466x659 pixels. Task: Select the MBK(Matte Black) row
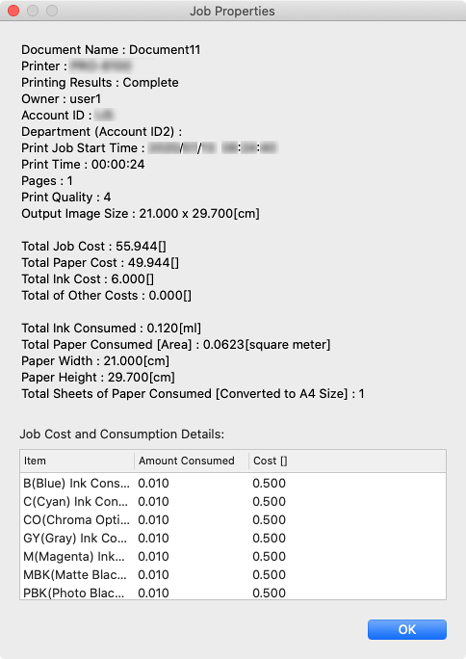coord(233,575)
